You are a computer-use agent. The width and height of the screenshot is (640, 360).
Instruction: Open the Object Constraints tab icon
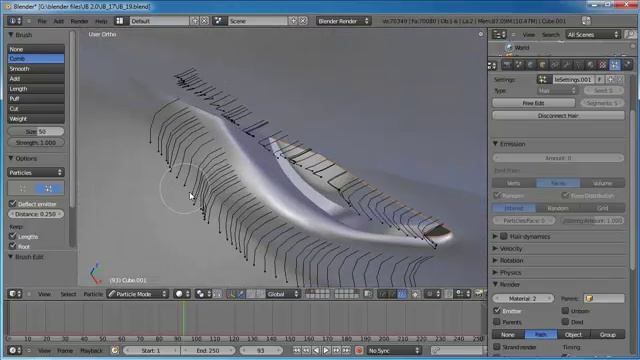555,64
